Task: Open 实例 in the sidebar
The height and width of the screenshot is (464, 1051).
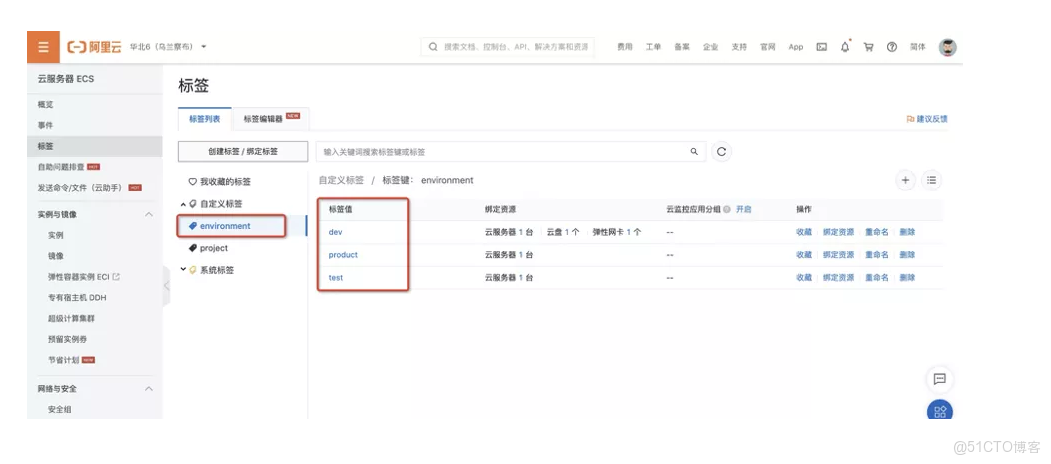Action: (x=56, y=235)
